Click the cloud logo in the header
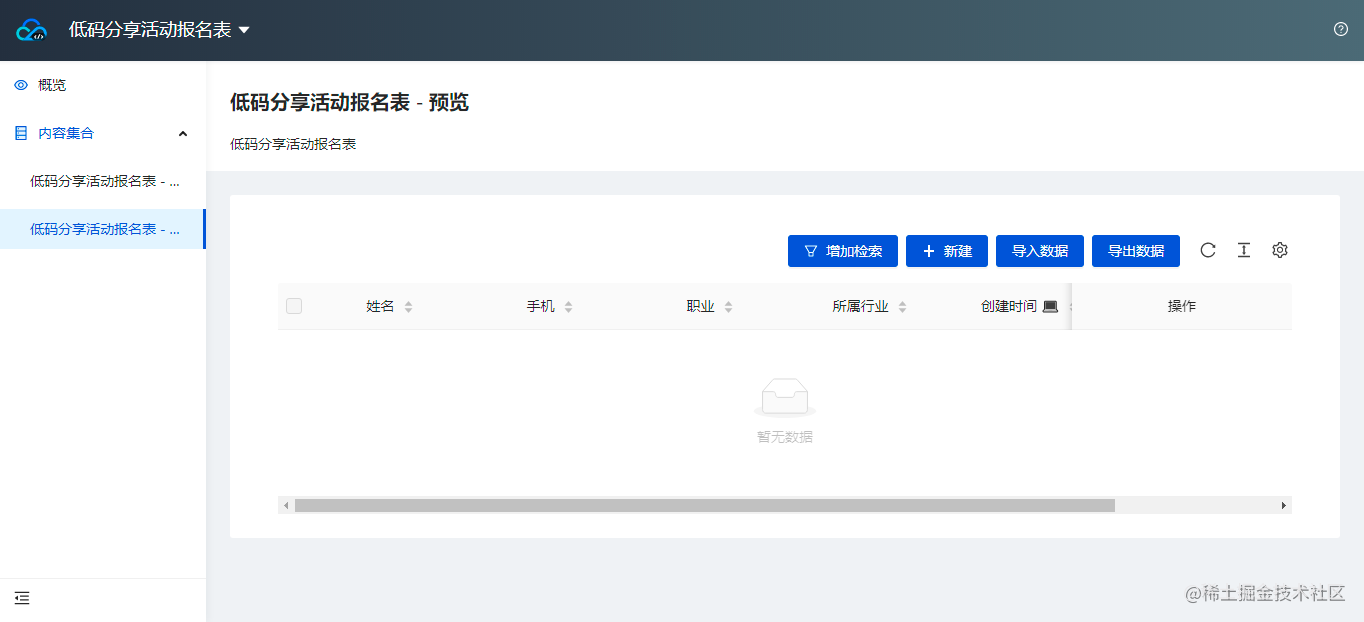Image resolution: width=1364 pixels, height=622 pixels. click(32, 30)
